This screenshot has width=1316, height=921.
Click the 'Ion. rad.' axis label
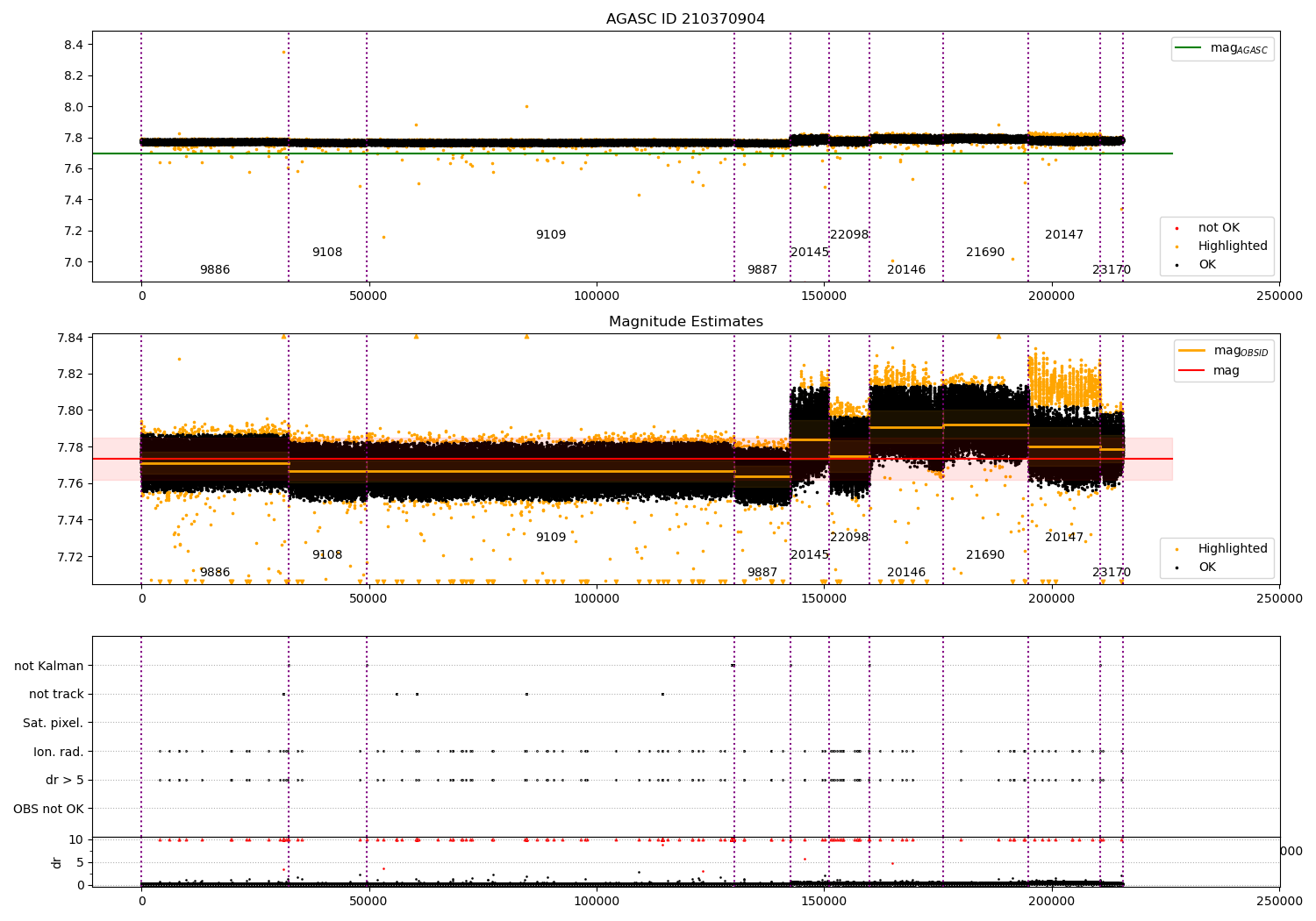tap(59, 752)
